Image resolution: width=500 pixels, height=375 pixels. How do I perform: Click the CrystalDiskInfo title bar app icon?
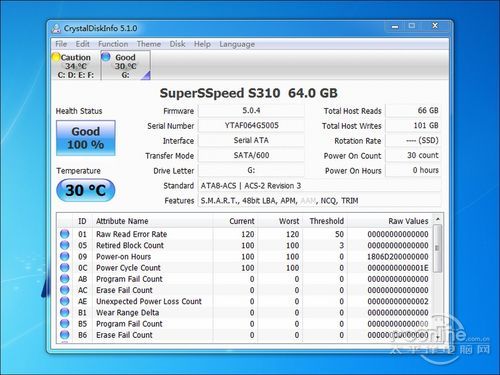pos(56,29)
